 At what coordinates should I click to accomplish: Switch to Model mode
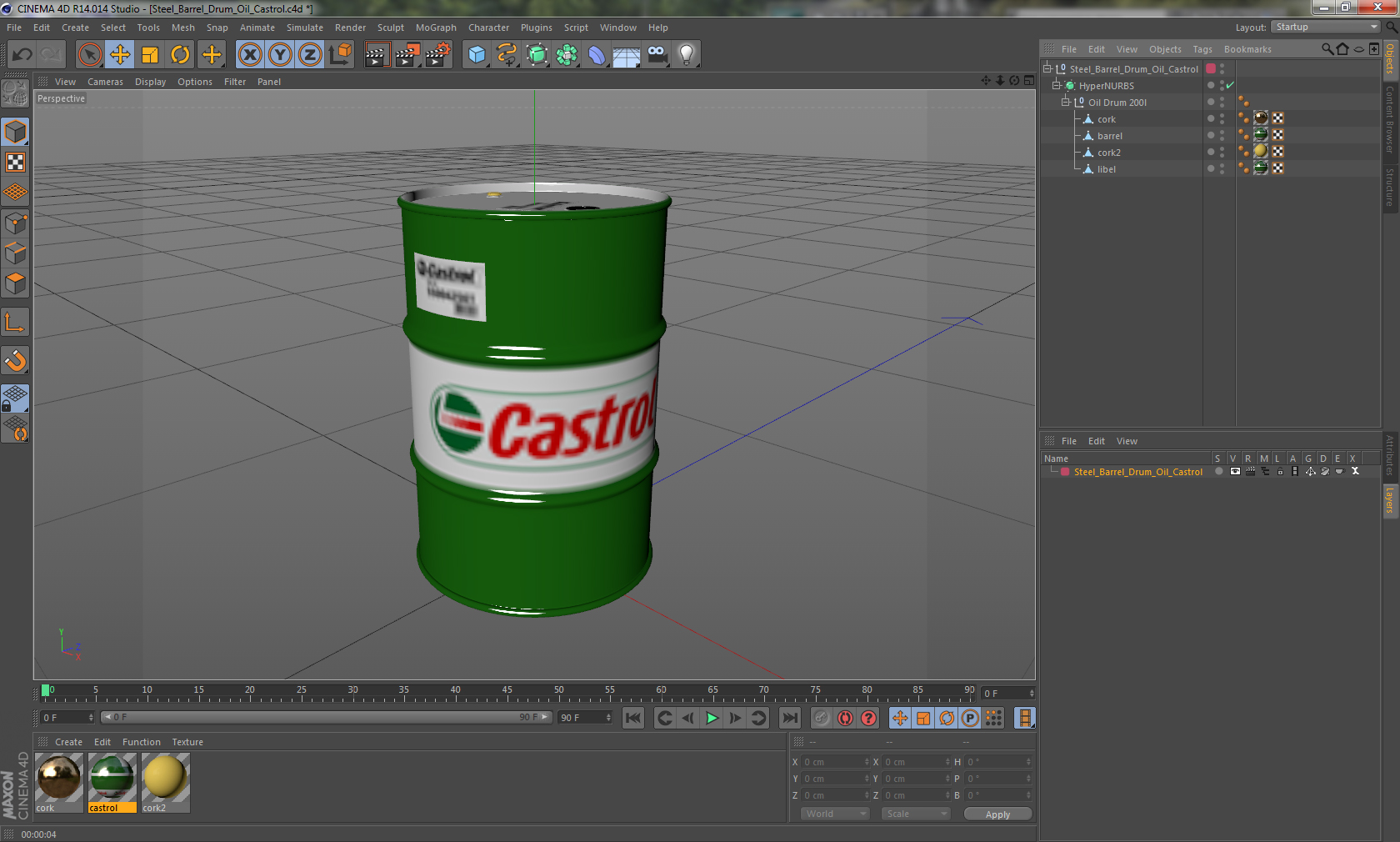point(16,133)
